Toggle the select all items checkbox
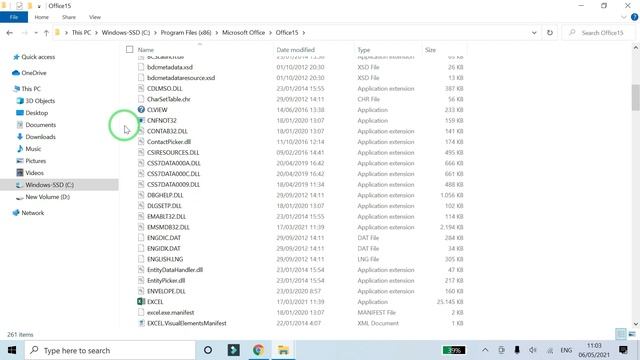 point(129,49)
